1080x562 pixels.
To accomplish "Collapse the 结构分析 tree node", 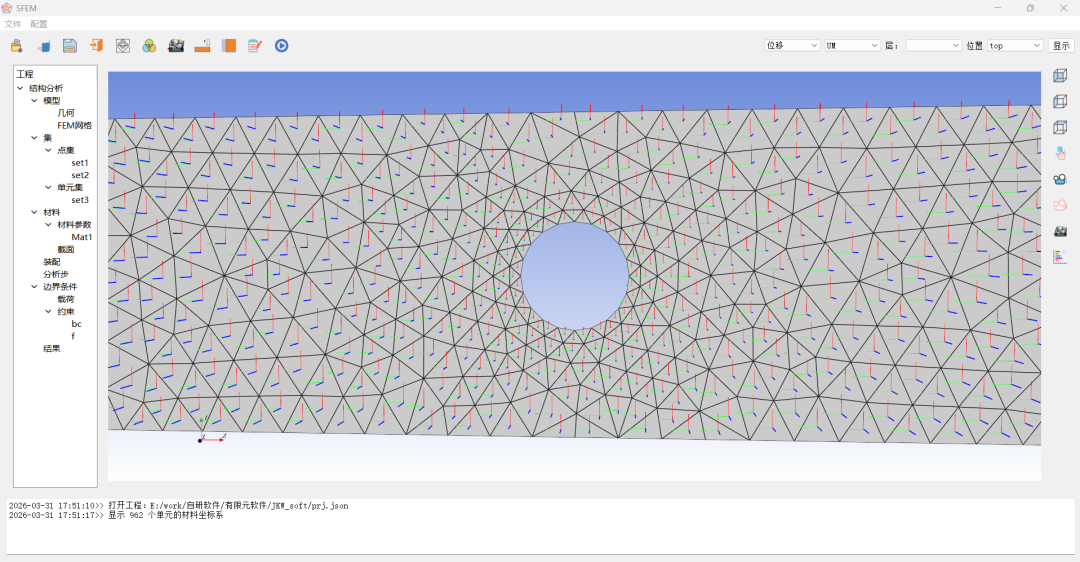I will tap(20, 88).
